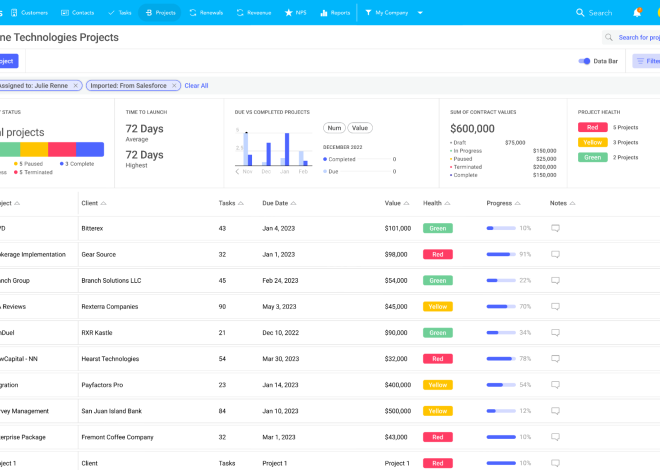
Task: Click the Clear All link
Action: coord(196,85)
